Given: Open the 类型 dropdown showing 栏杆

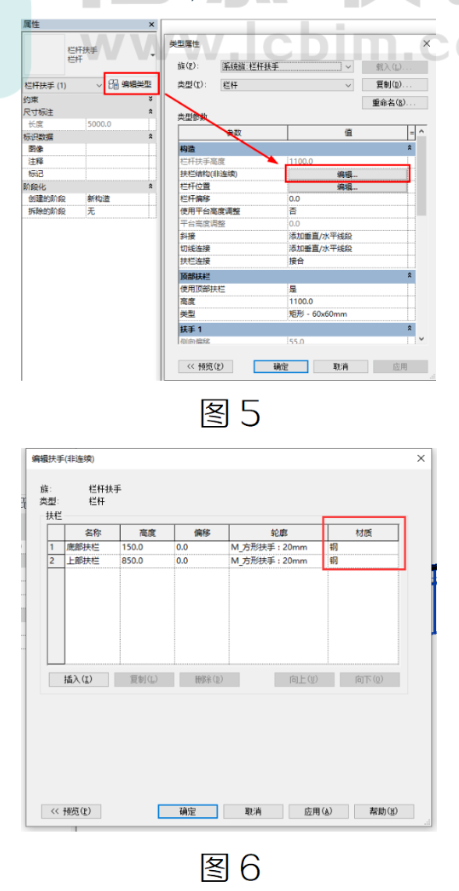Looking at the screenshot, I should 286,85.
